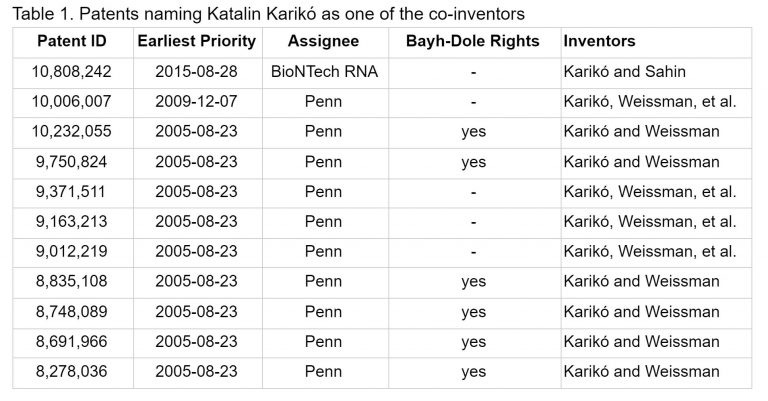Select patent ID 8,748,089 cell

click(72, 312)
